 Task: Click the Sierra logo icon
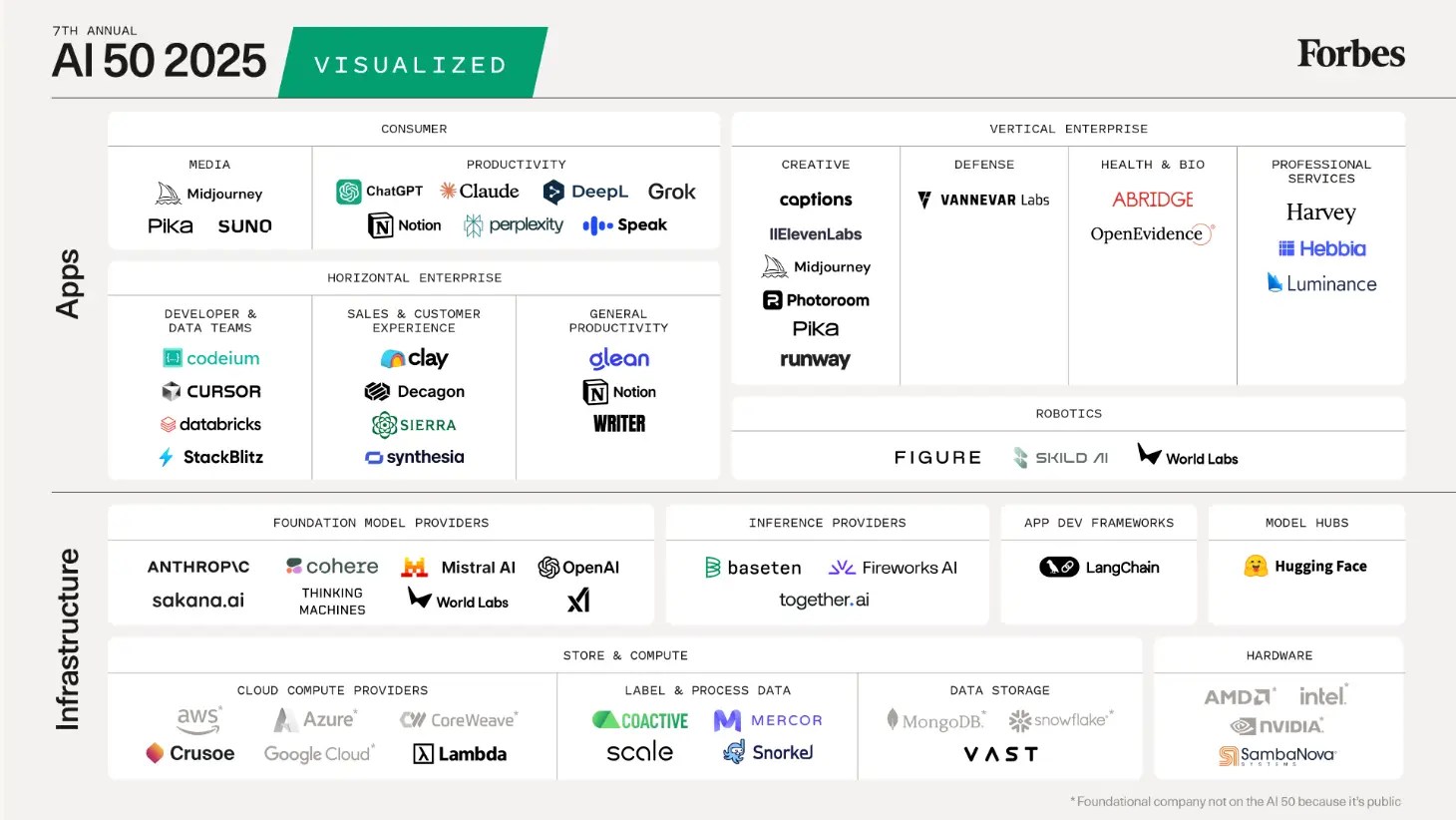pyautogui.click(x=384, y=425)
